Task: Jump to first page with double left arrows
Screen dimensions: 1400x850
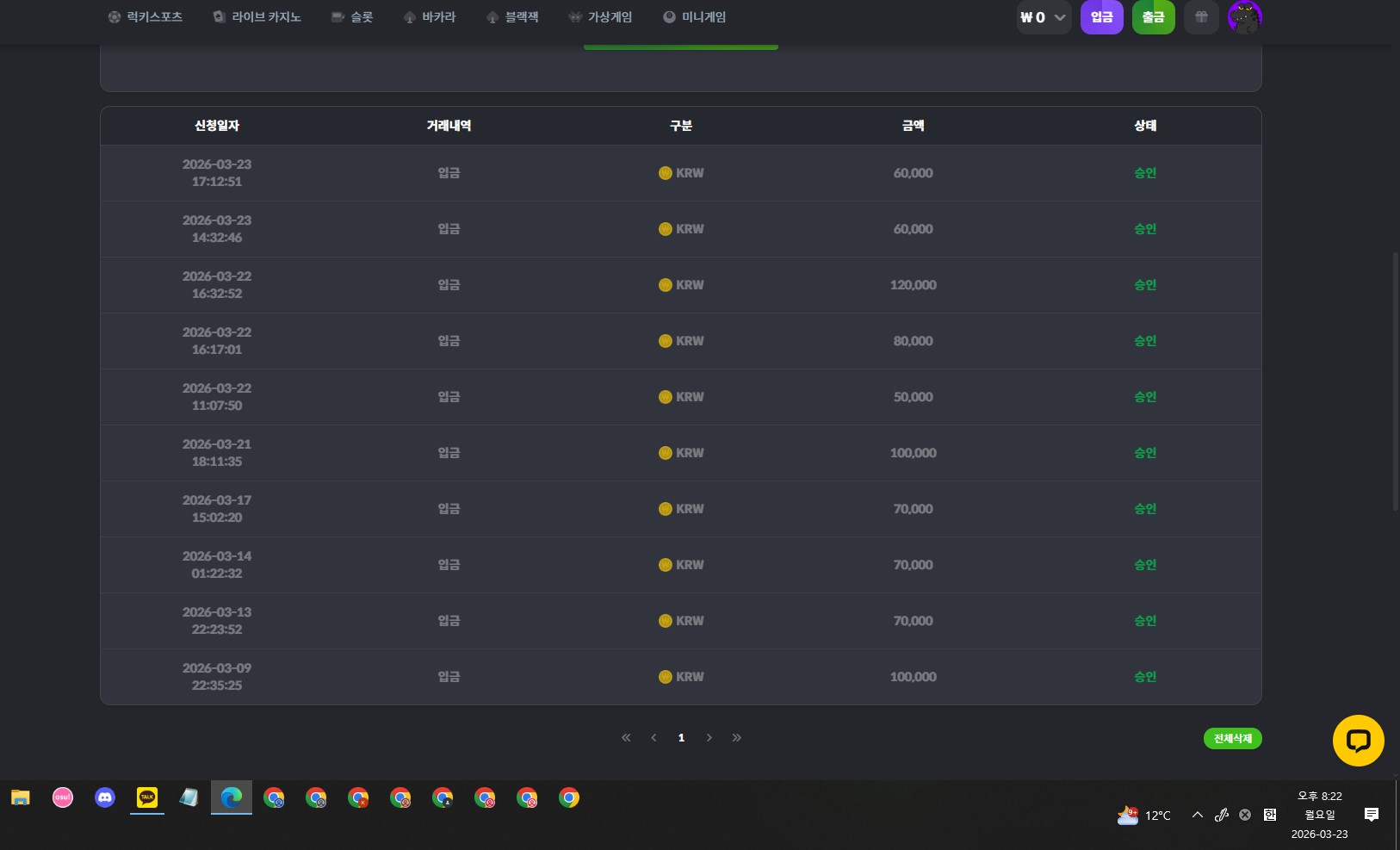Action: (x=626, y=738)
